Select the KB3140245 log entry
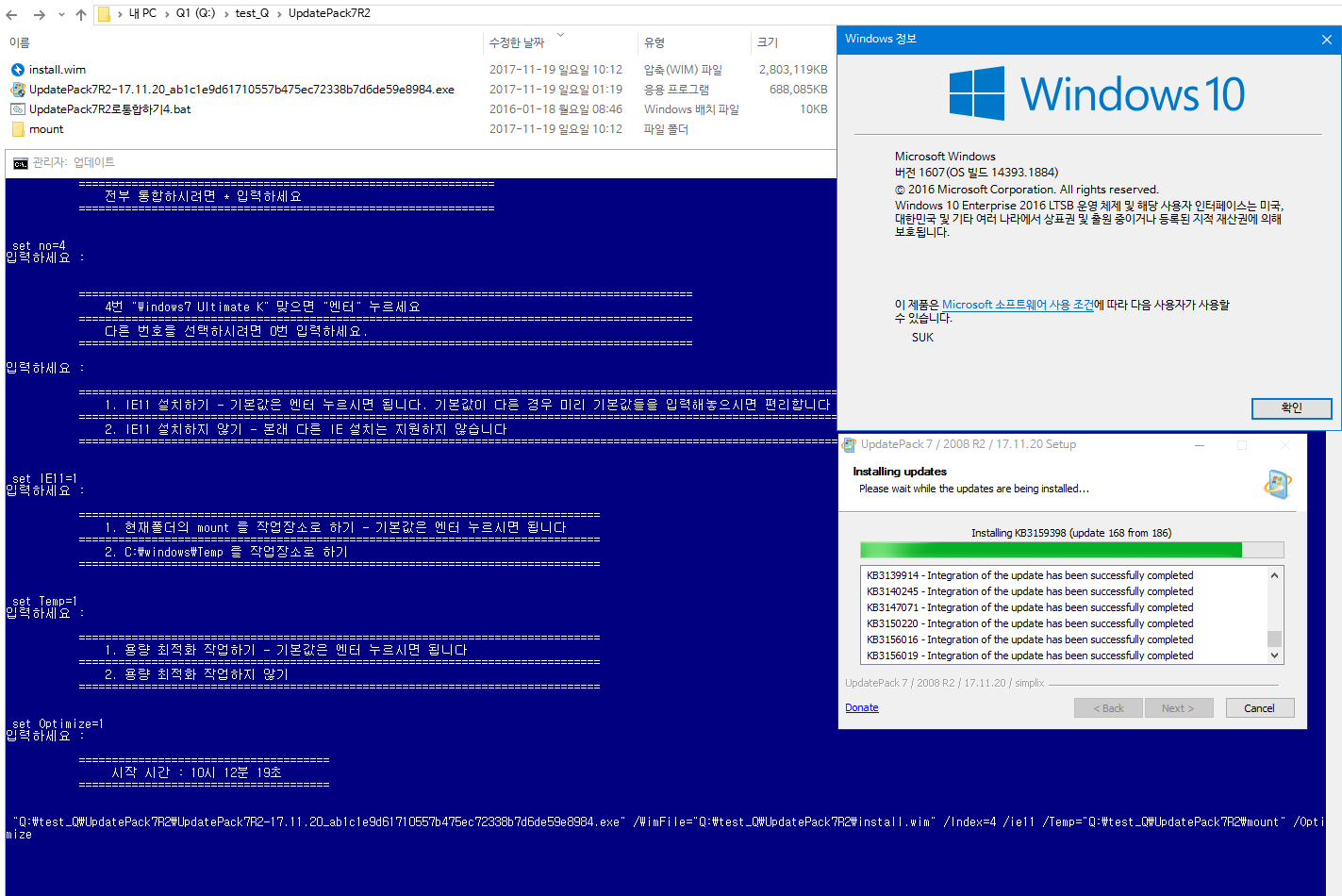The width and height of the screenshot is (1342, 896). 1030,591
